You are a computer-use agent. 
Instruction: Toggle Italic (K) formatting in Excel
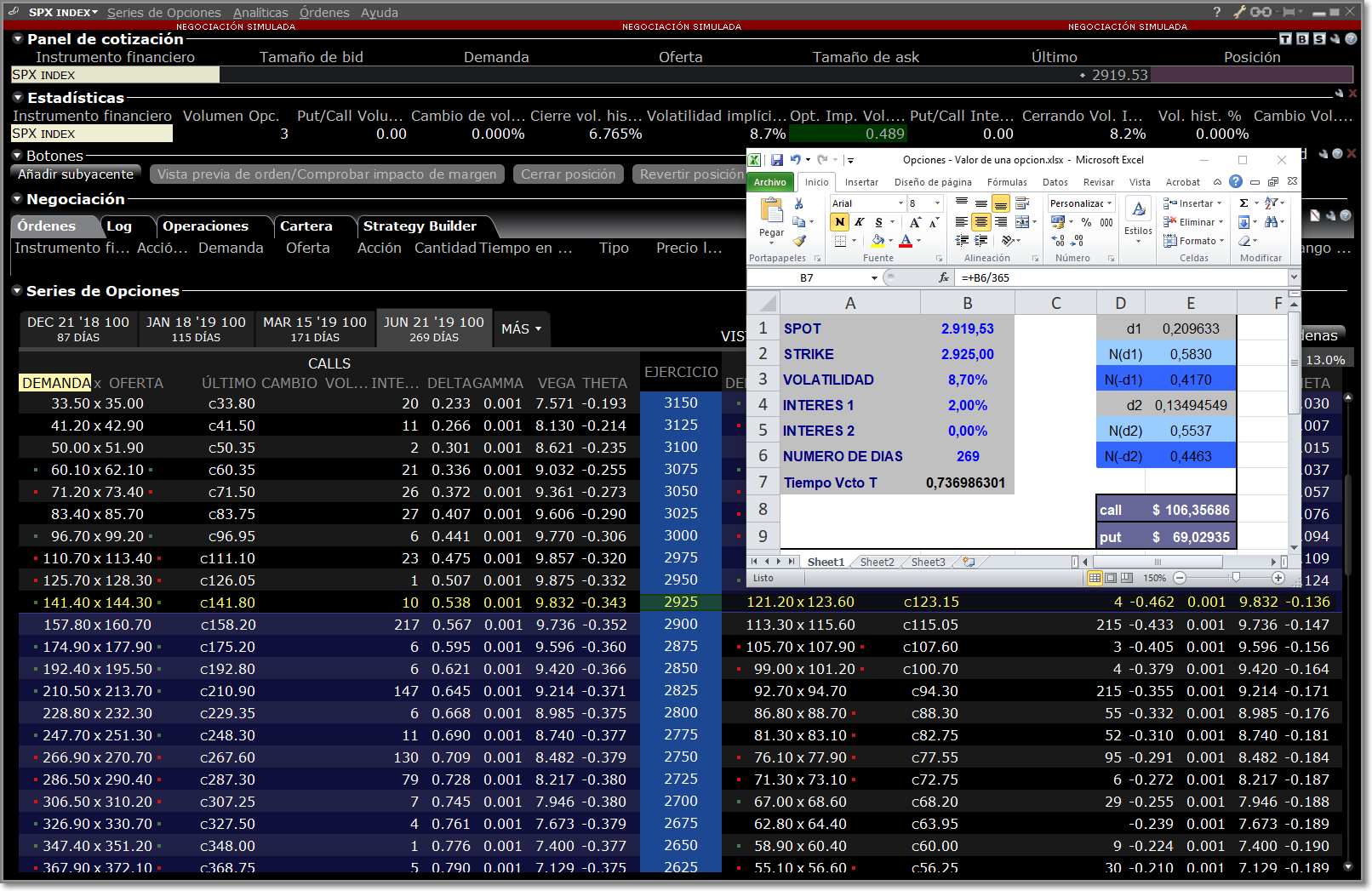tap(860, 222)
